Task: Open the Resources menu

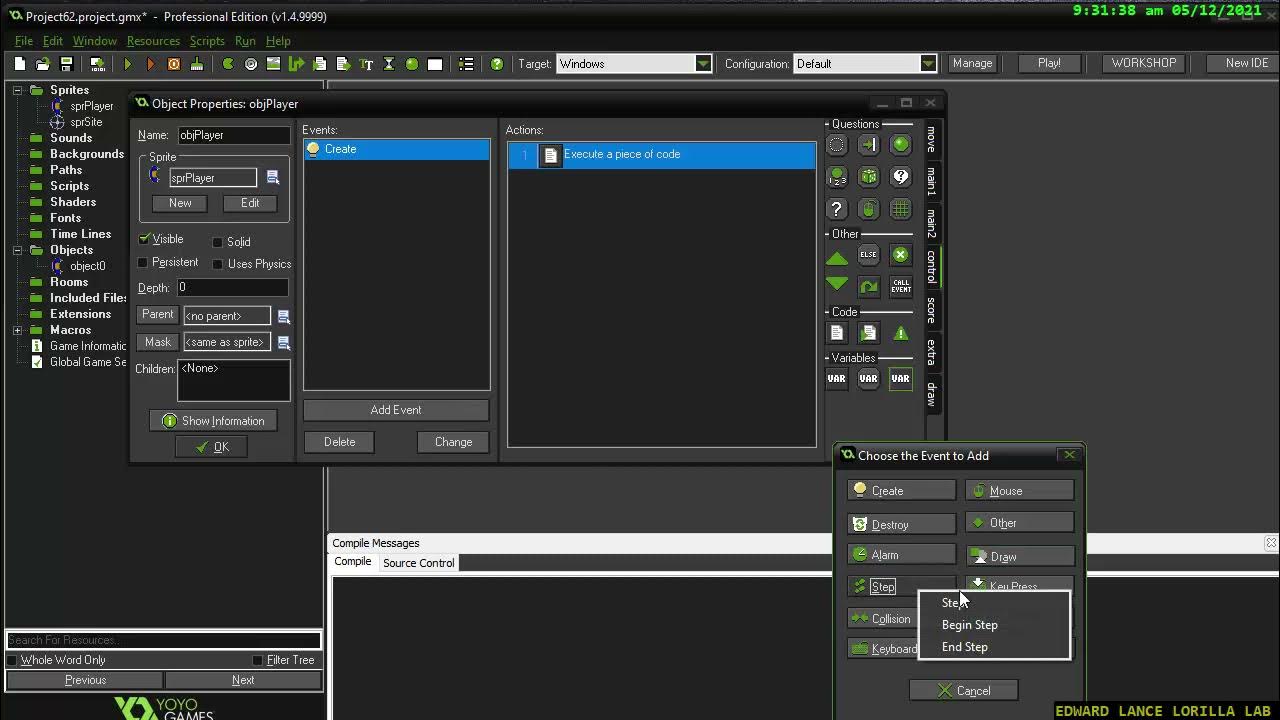Action: click(x=153, y=41)
